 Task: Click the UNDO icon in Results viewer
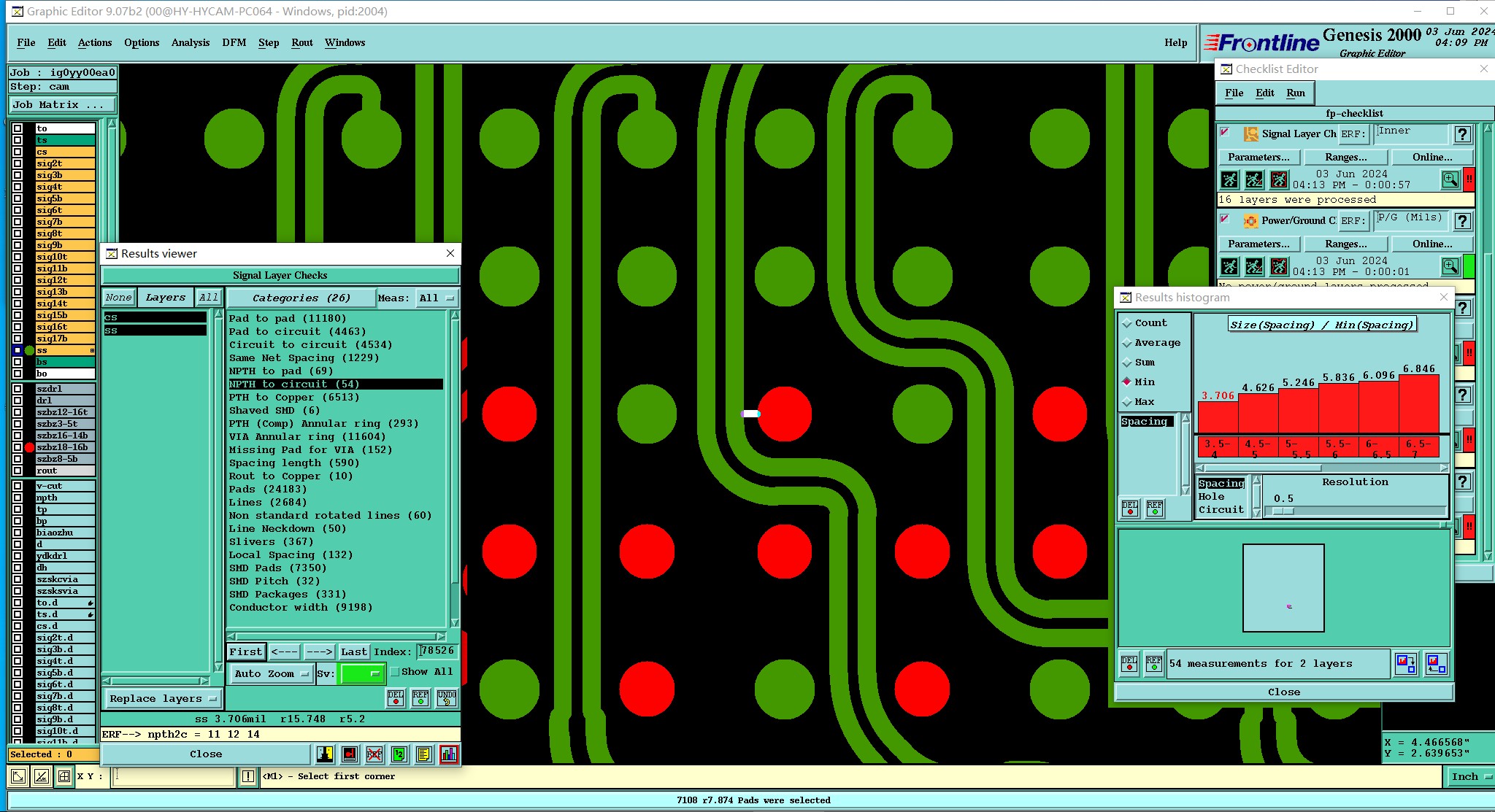(447, 698)
